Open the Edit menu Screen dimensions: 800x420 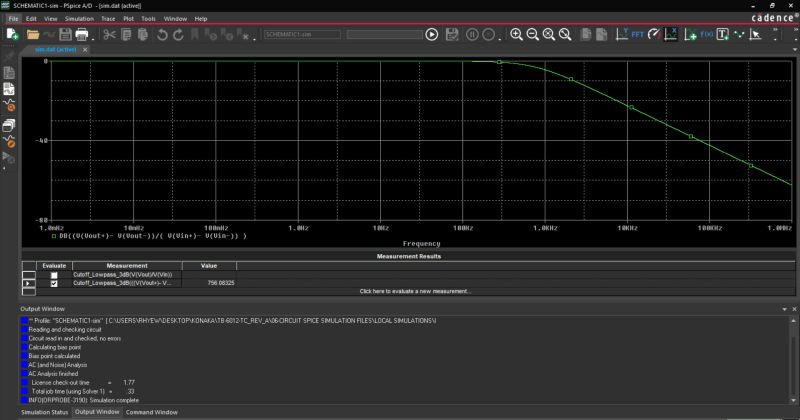click(31, 19)
